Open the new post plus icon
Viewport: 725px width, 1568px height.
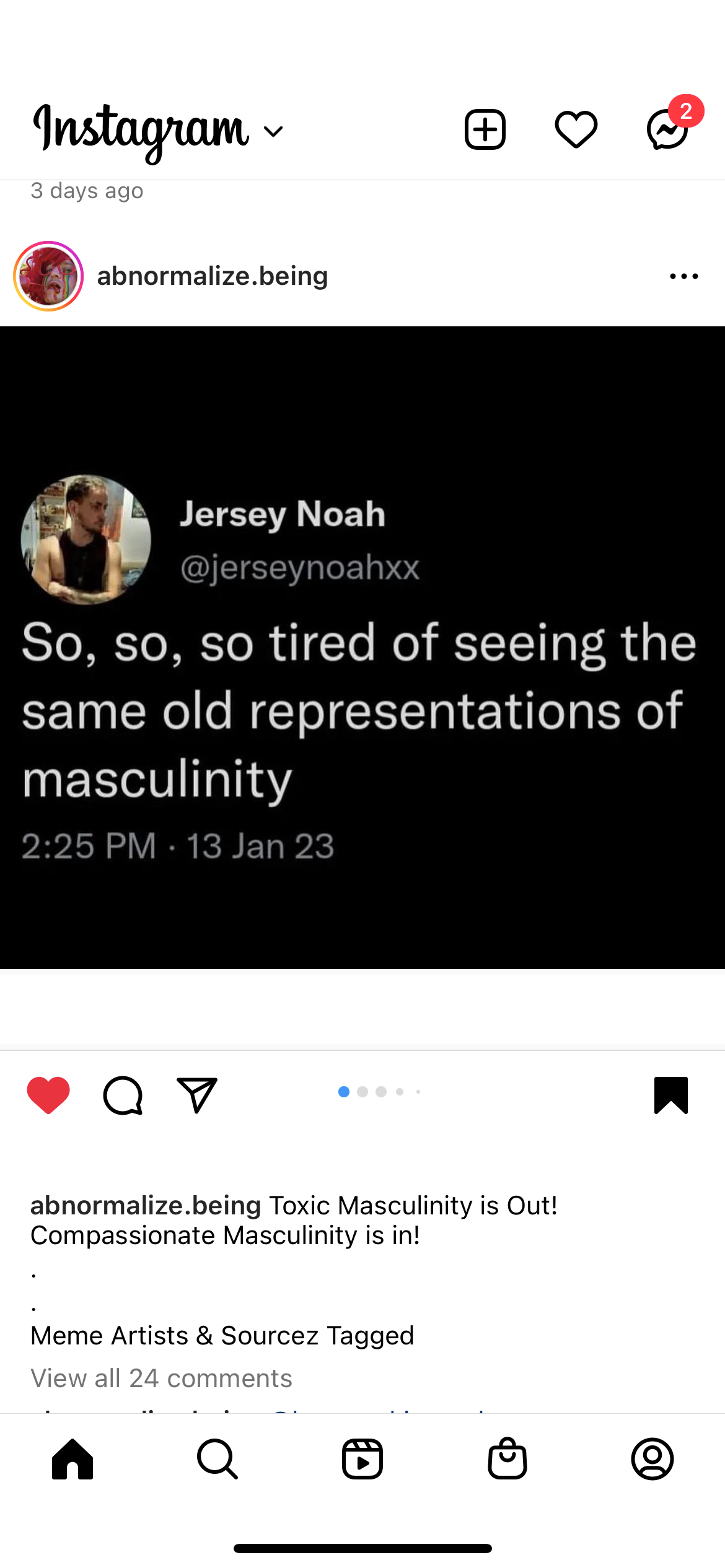pyautogui.click(x=485, y=129)
